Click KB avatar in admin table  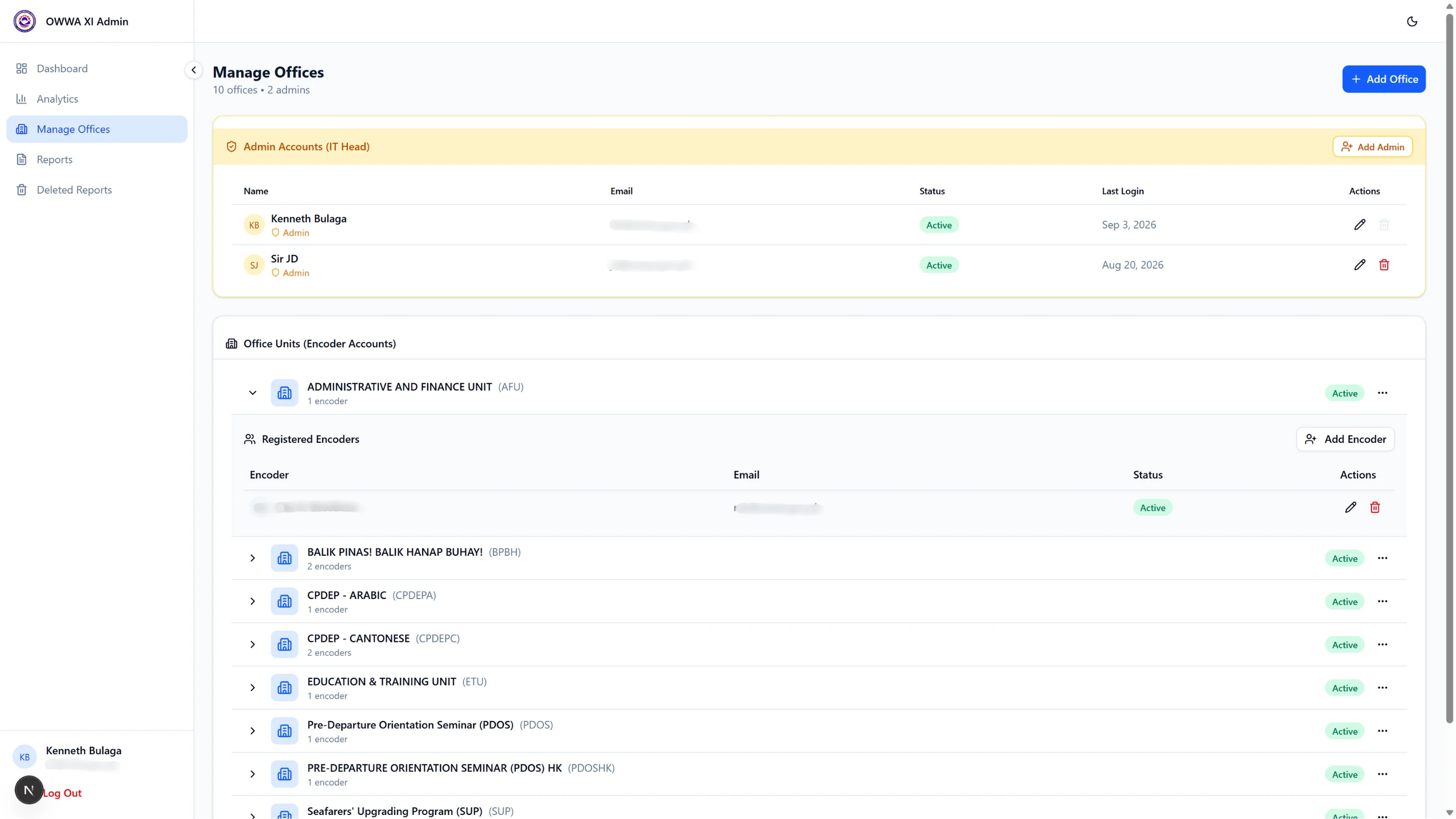254,225
